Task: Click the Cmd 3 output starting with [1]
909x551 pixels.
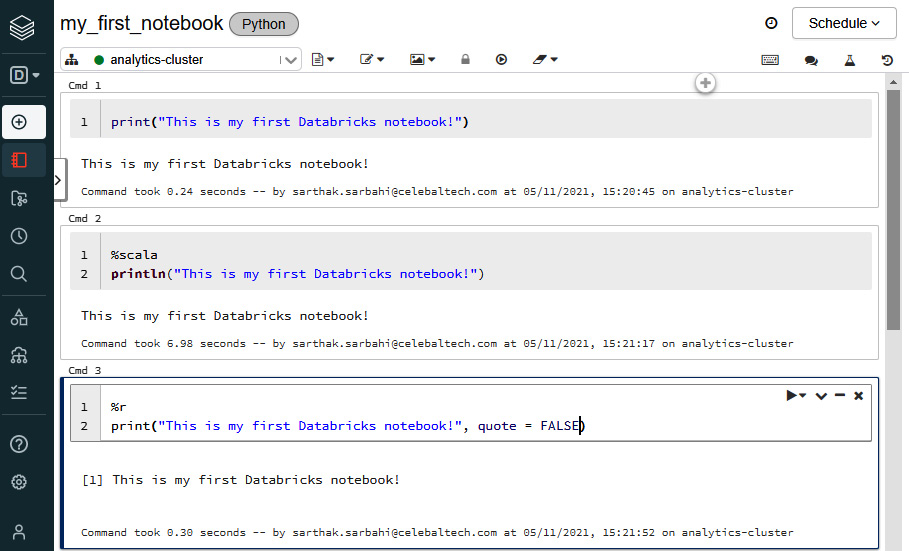Action: pyautogui.click(x=241, y=480)
